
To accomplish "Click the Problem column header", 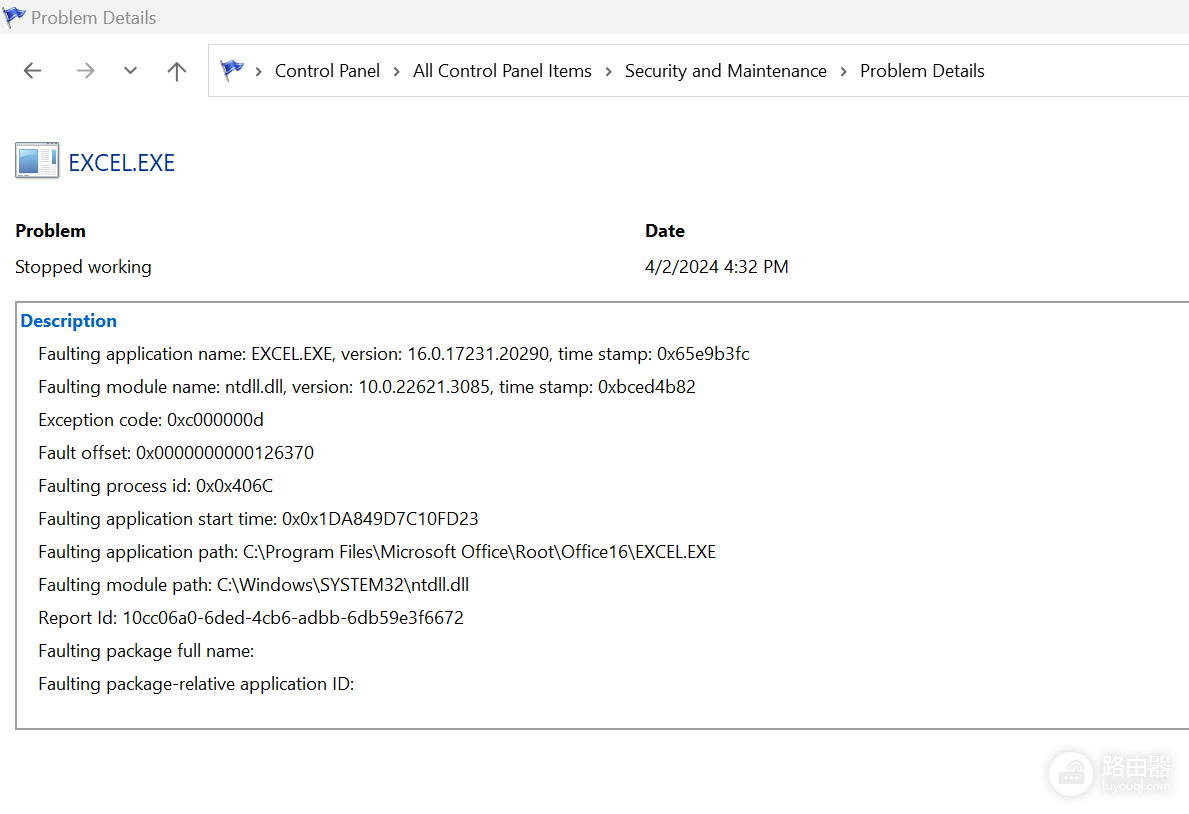I will tap(50, 231).
